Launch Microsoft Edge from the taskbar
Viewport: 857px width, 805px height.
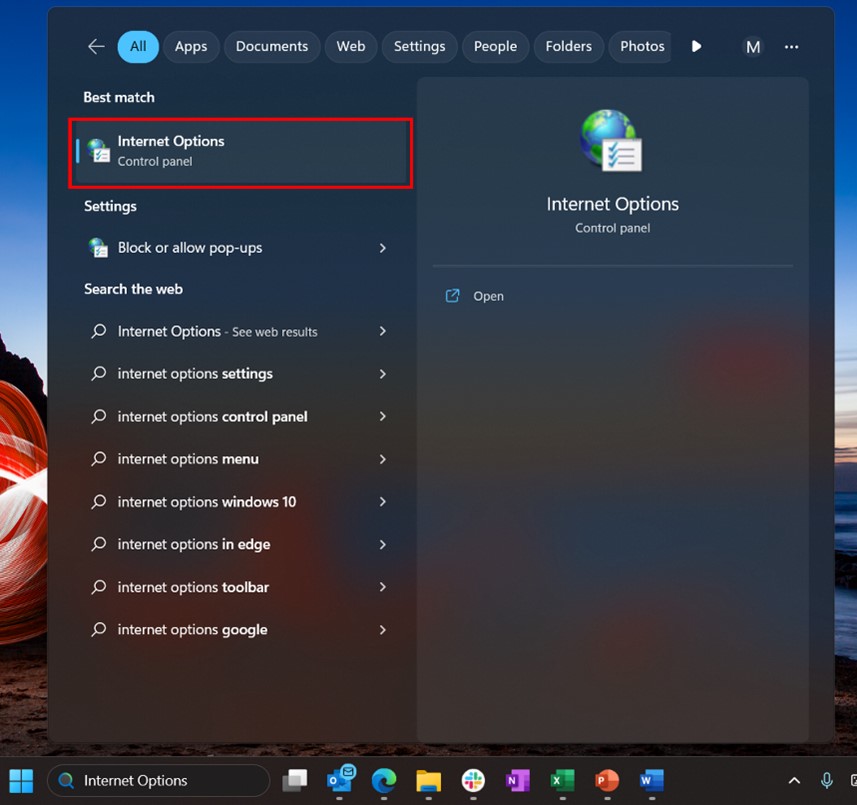[384, 780]
